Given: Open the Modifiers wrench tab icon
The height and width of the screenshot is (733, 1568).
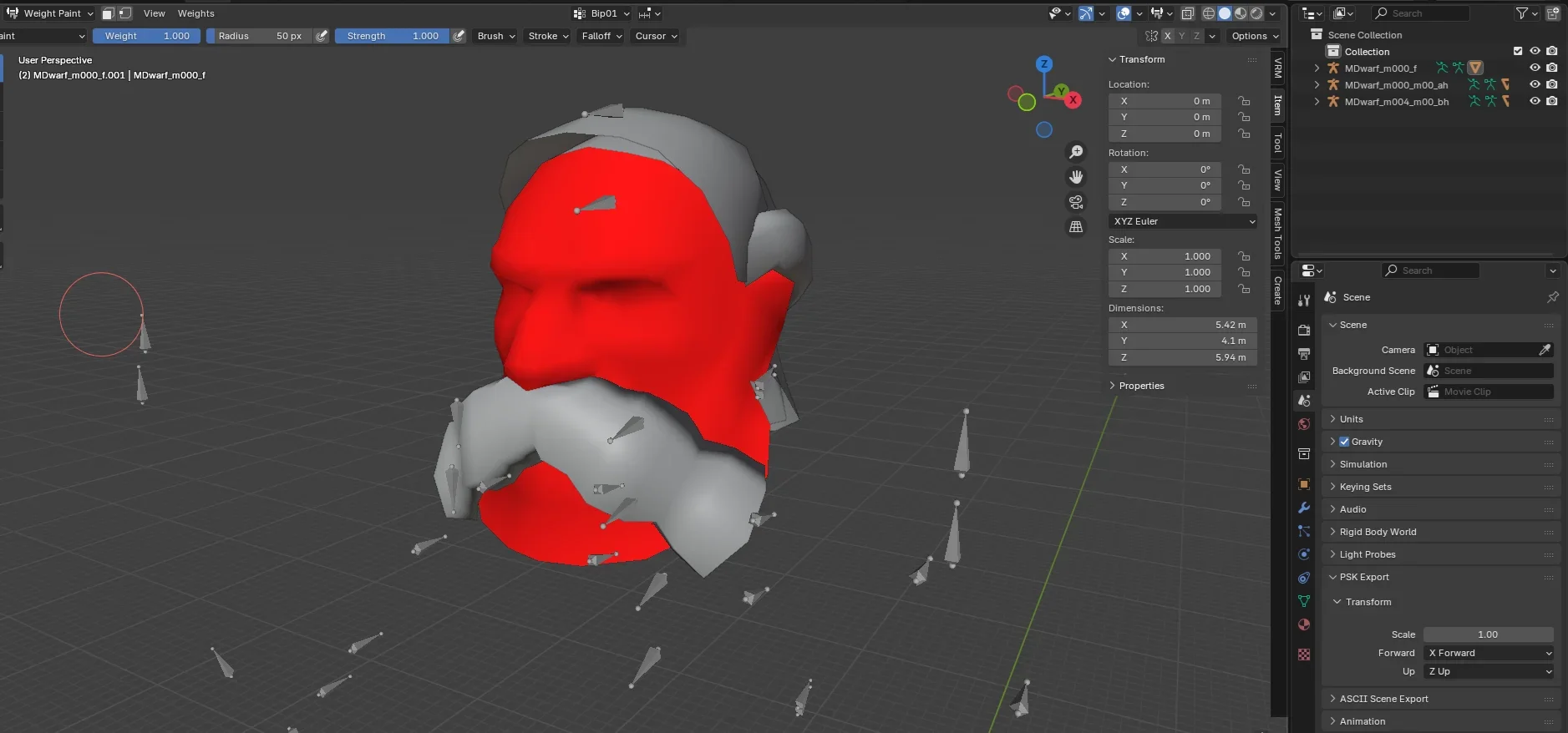Looking at the screenshot, I should (1304, 508).
